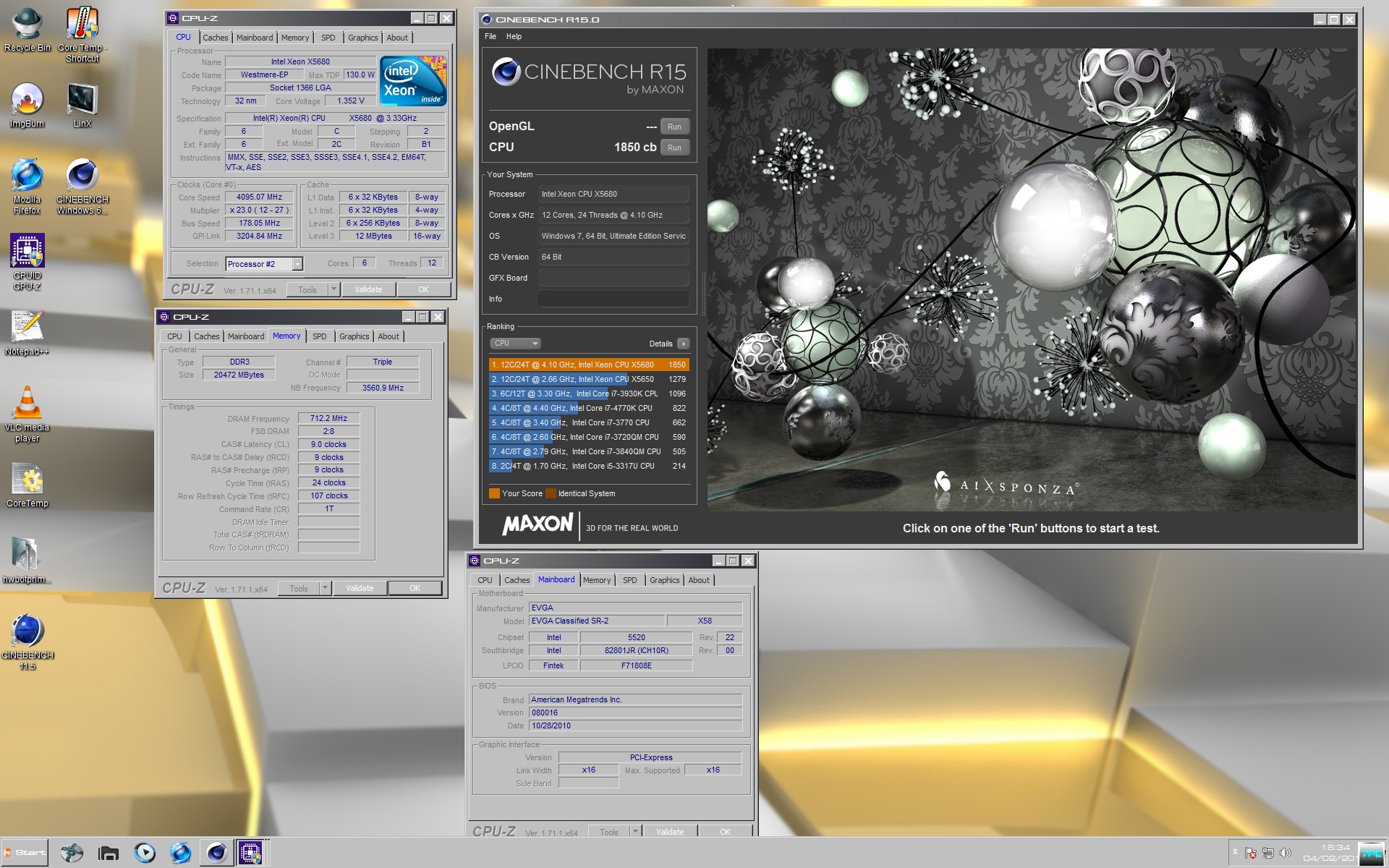Image resolution: width=1389 pixels, height=868 pixels.
Task: Open the Core Temp Shortcut desktop icon
Action: [x=82, y=35]
